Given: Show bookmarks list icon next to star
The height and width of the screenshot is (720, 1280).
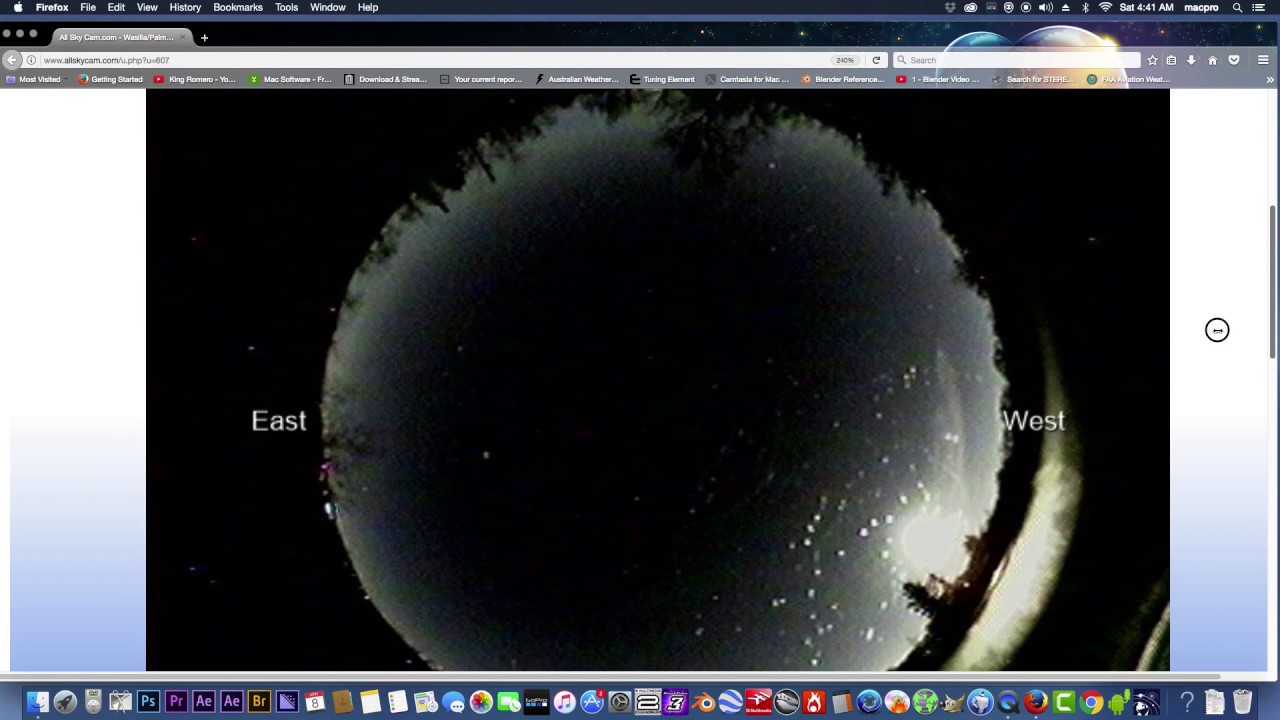Looking at the screenshot, I should coord(1171,60).
